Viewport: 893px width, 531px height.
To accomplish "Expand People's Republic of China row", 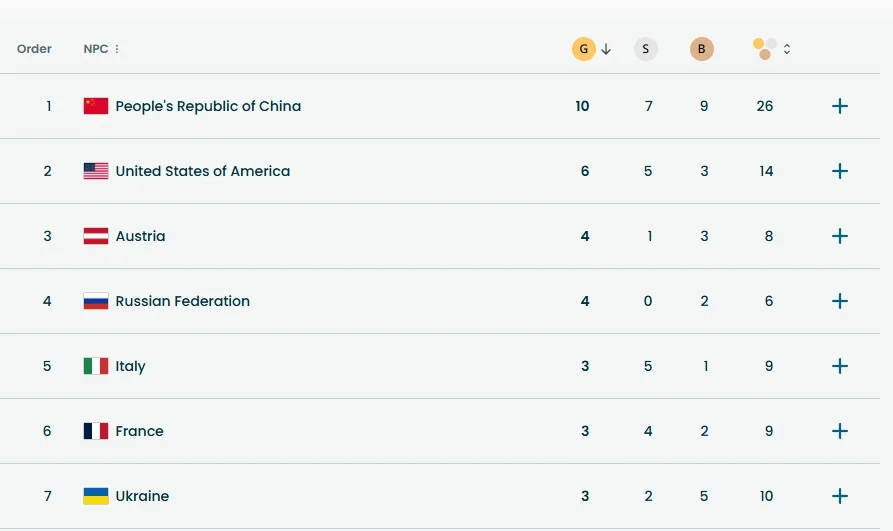I will tap(840, 106).
